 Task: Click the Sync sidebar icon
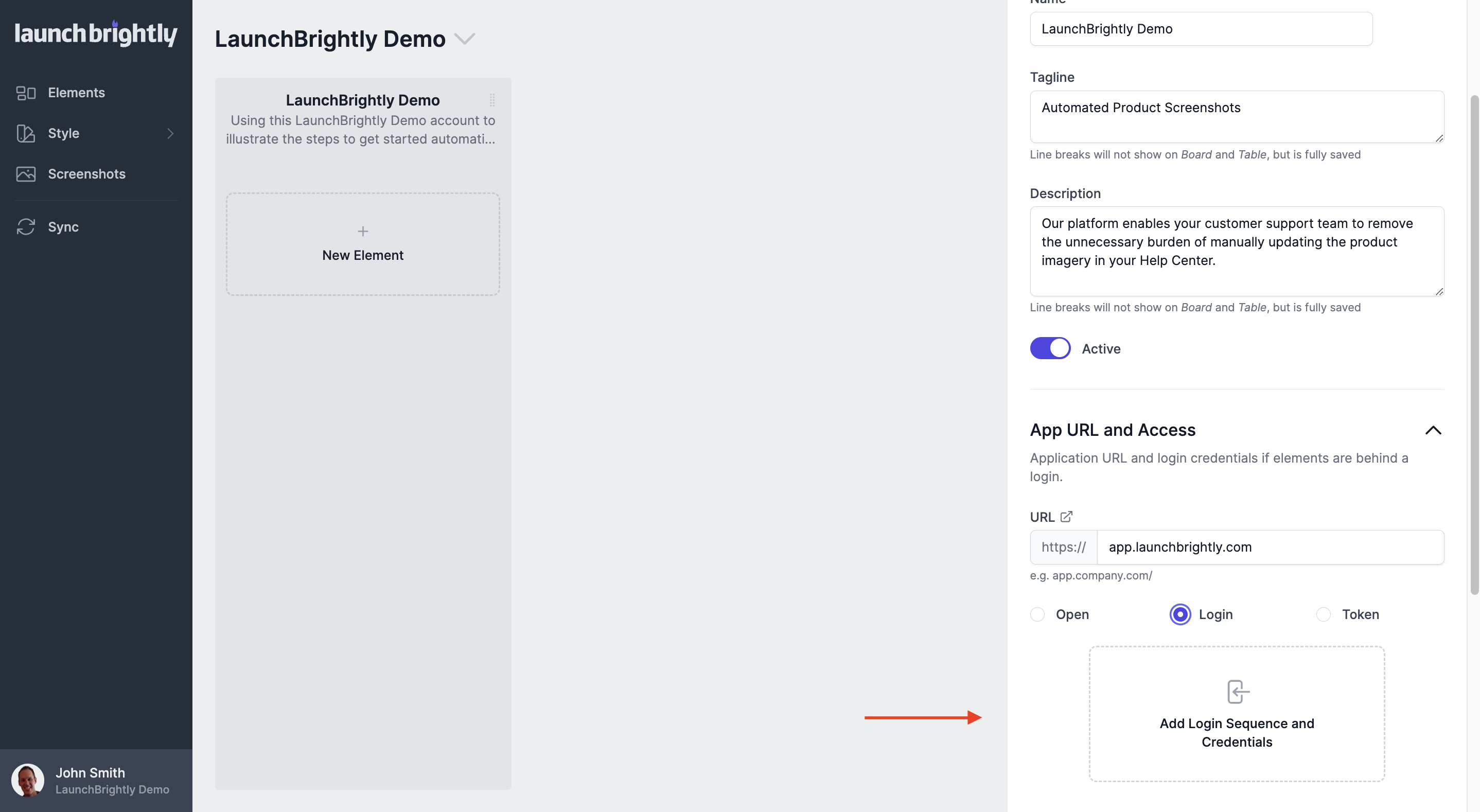[26, 226]
